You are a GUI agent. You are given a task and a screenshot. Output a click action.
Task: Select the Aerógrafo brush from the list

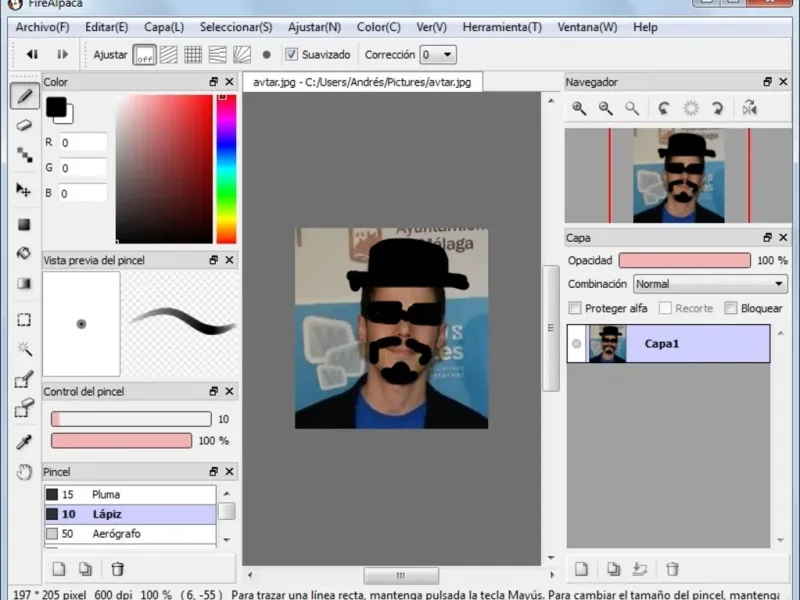click(116, 534)
